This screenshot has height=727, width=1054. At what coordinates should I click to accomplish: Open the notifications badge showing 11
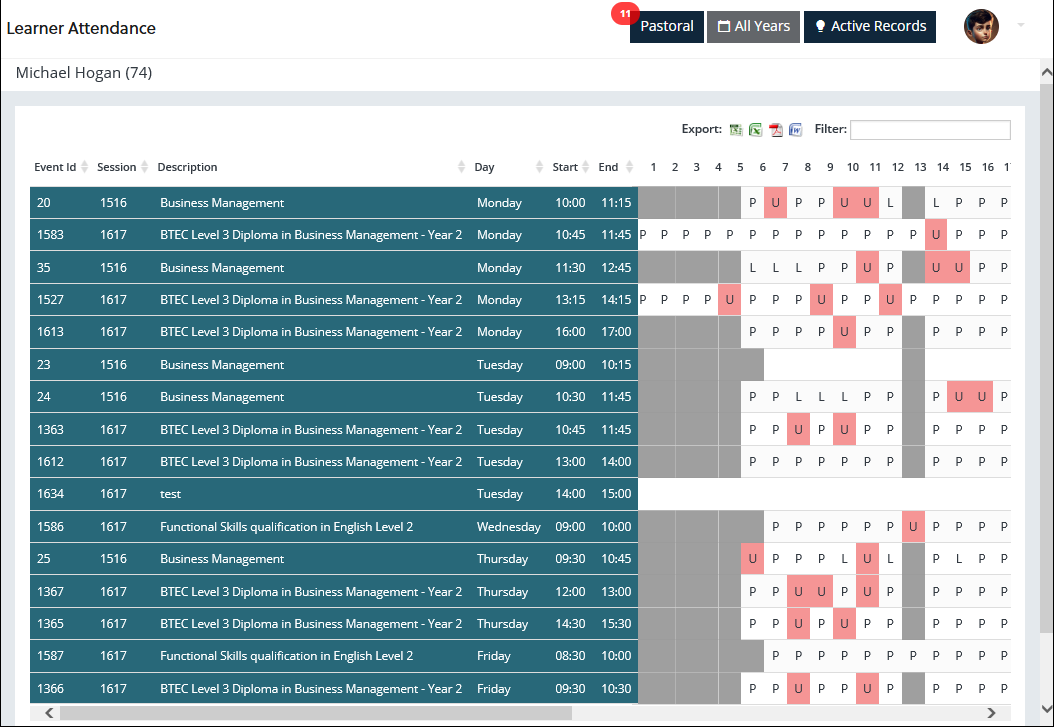(x=625, y=14)
